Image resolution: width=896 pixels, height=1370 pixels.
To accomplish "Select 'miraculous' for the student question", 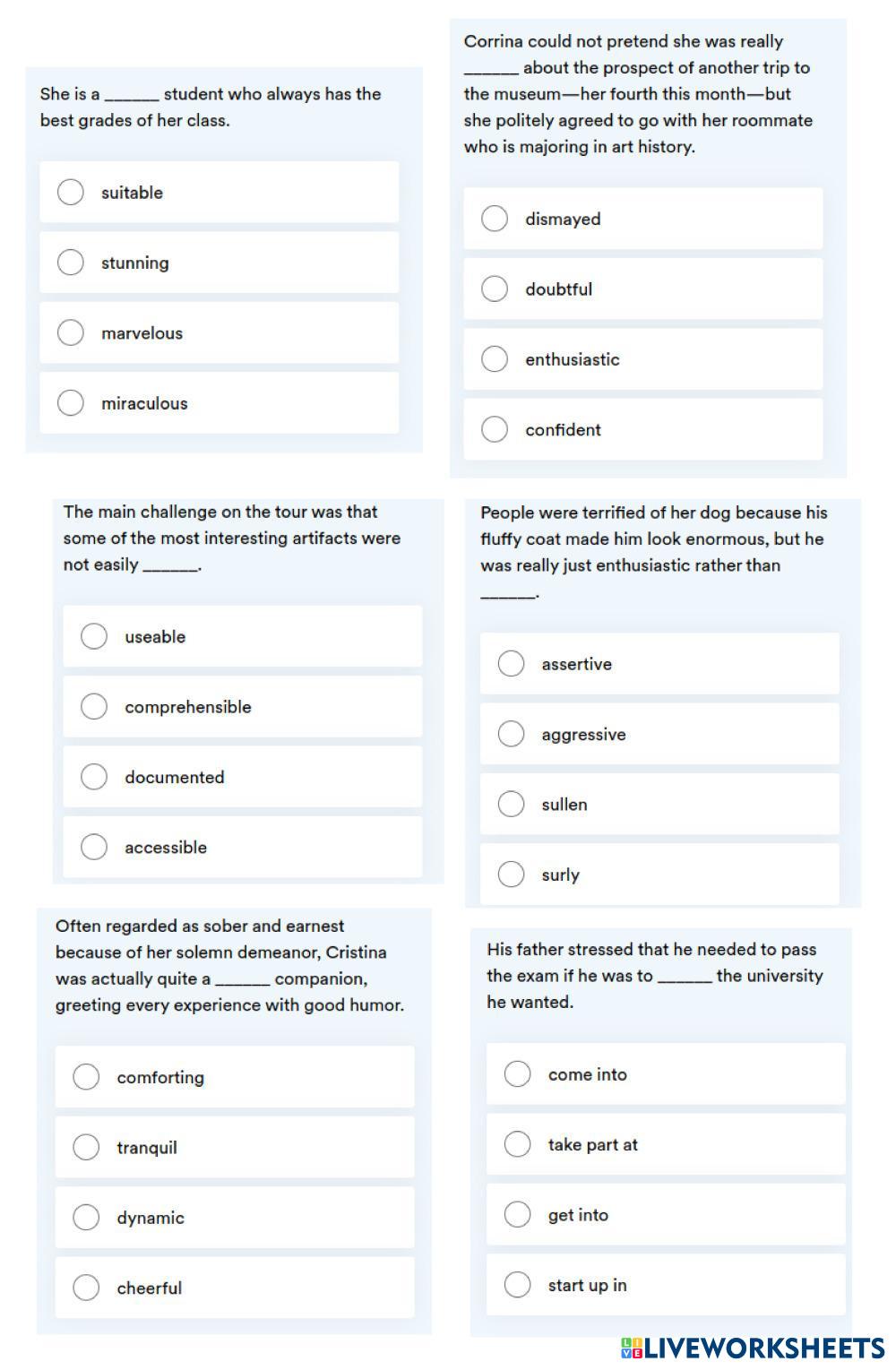I will [x=71, y=403].
